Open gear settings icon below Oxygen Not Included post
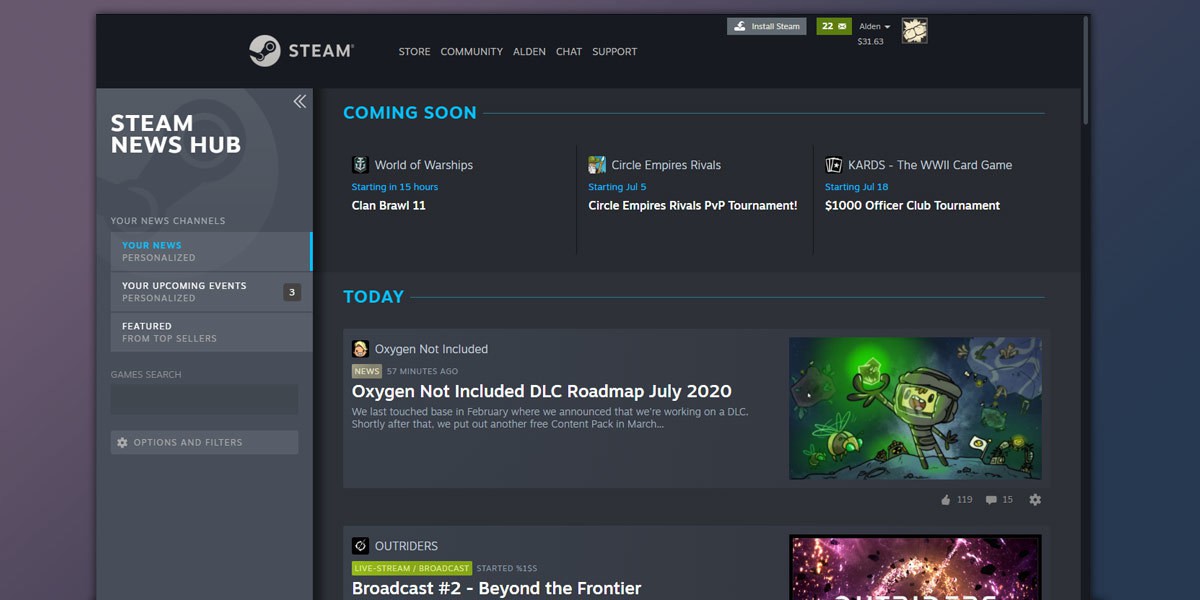Image resolution: width=1200 pixels, height=600 pixels. click(x=1035, y=500)
